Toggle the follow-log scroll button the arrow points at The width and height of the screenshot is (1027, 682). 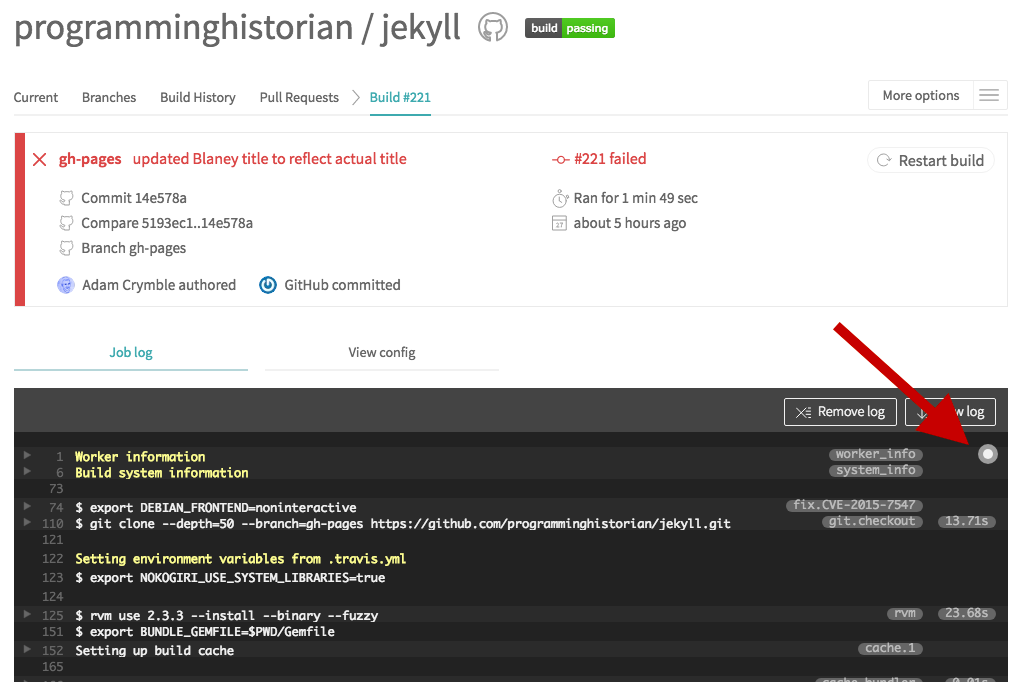(x=987, y=453)
